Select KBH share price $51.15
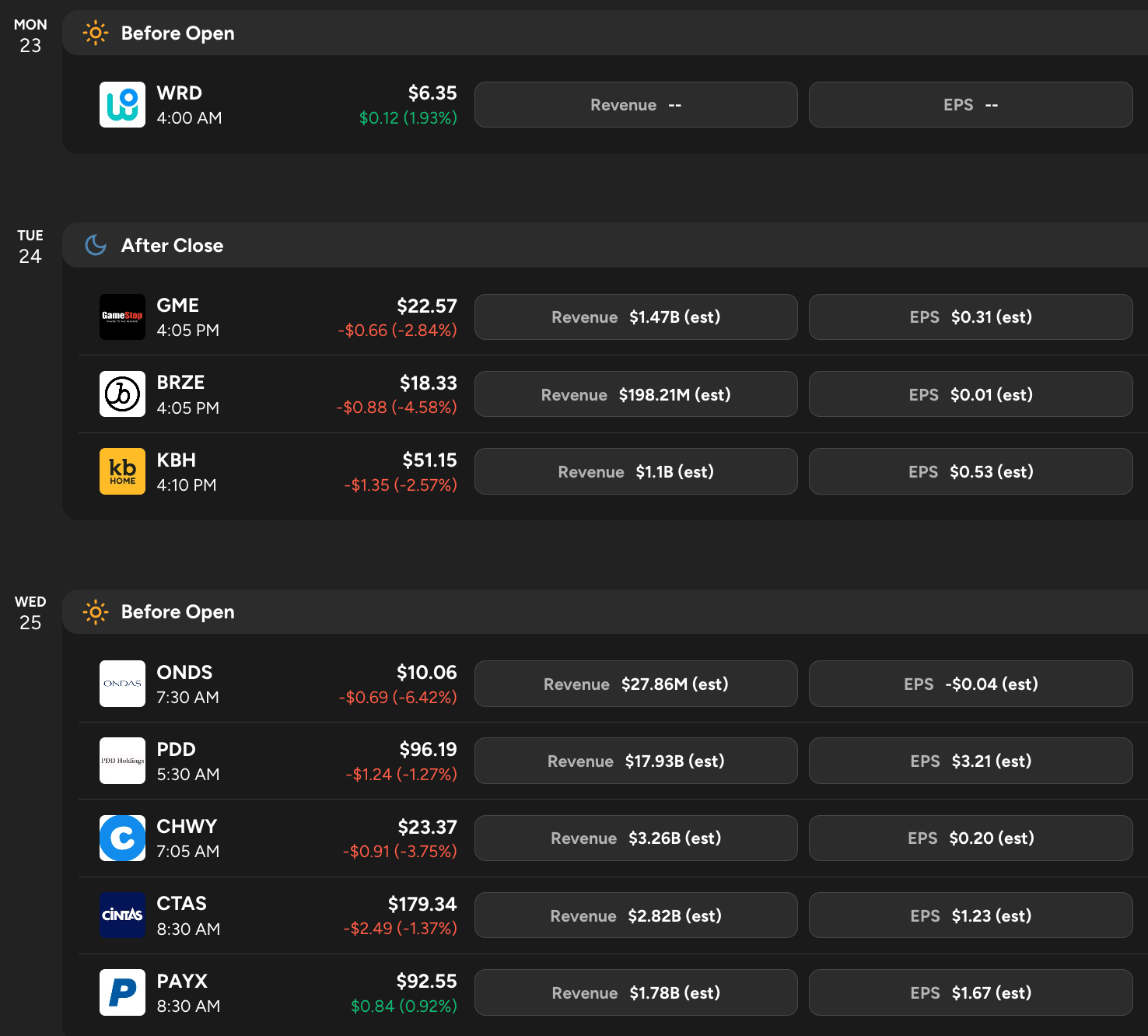The width and height of the screenshot is (1148, 1036). (x=430, y=460)
